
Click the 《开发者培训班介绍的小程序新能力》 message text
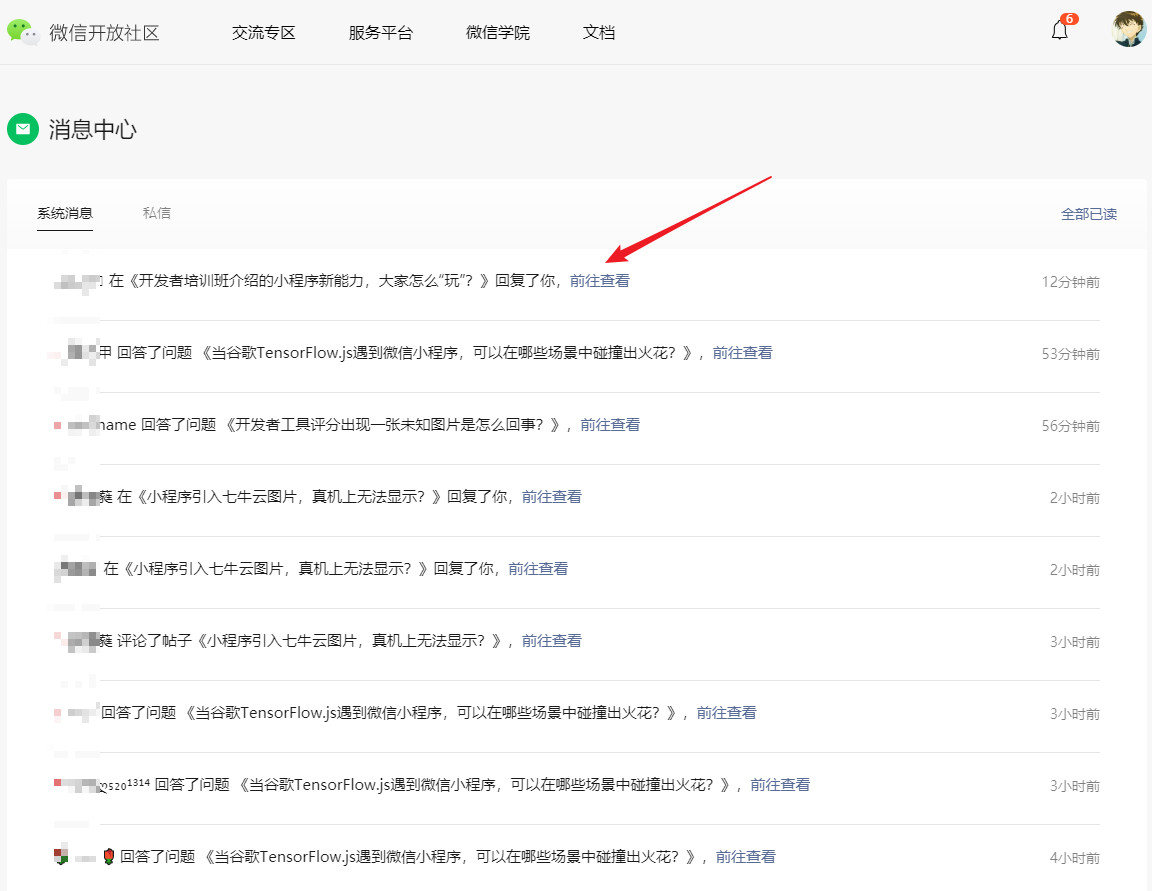(x=309, y=281)
